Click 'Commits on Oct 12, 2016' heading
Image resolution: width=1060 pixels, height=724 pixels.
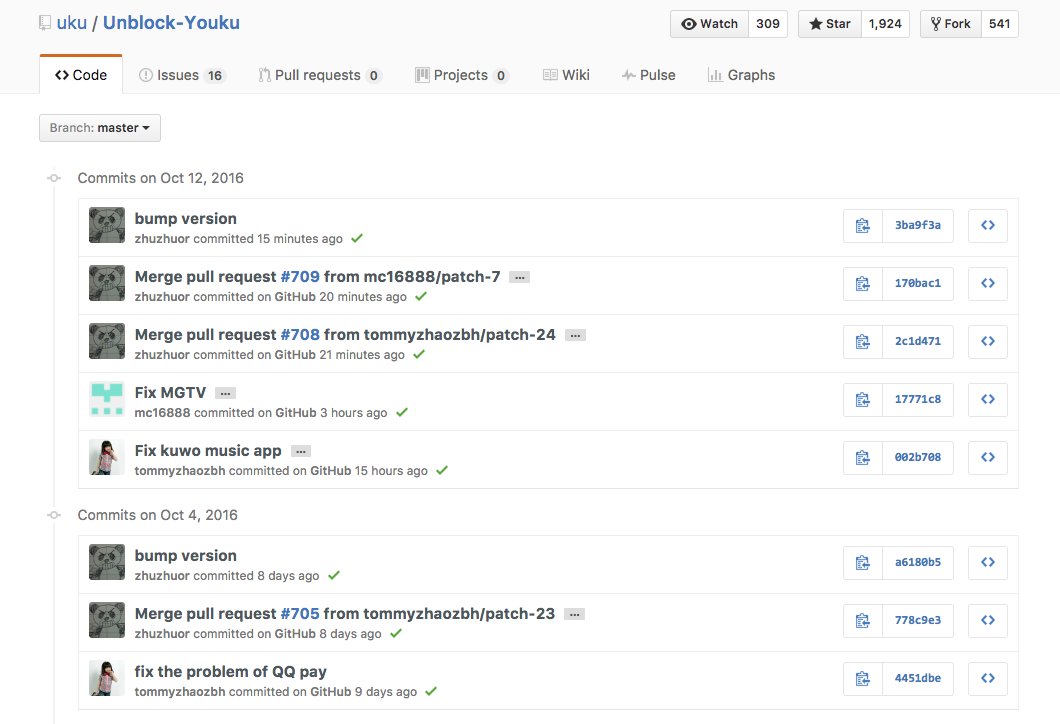click(x=160, y=178)
